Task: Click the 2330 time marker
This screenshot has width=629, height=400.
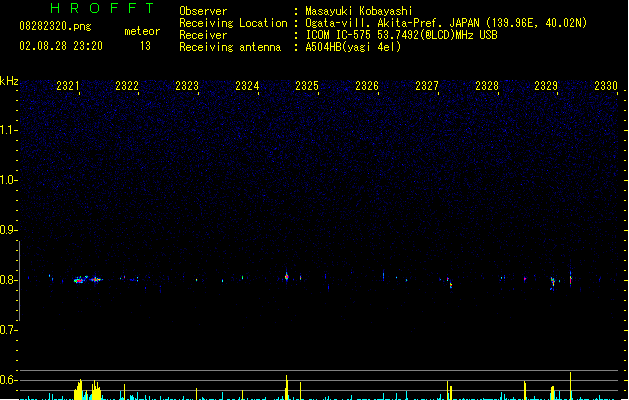Action: pos(606,86)
